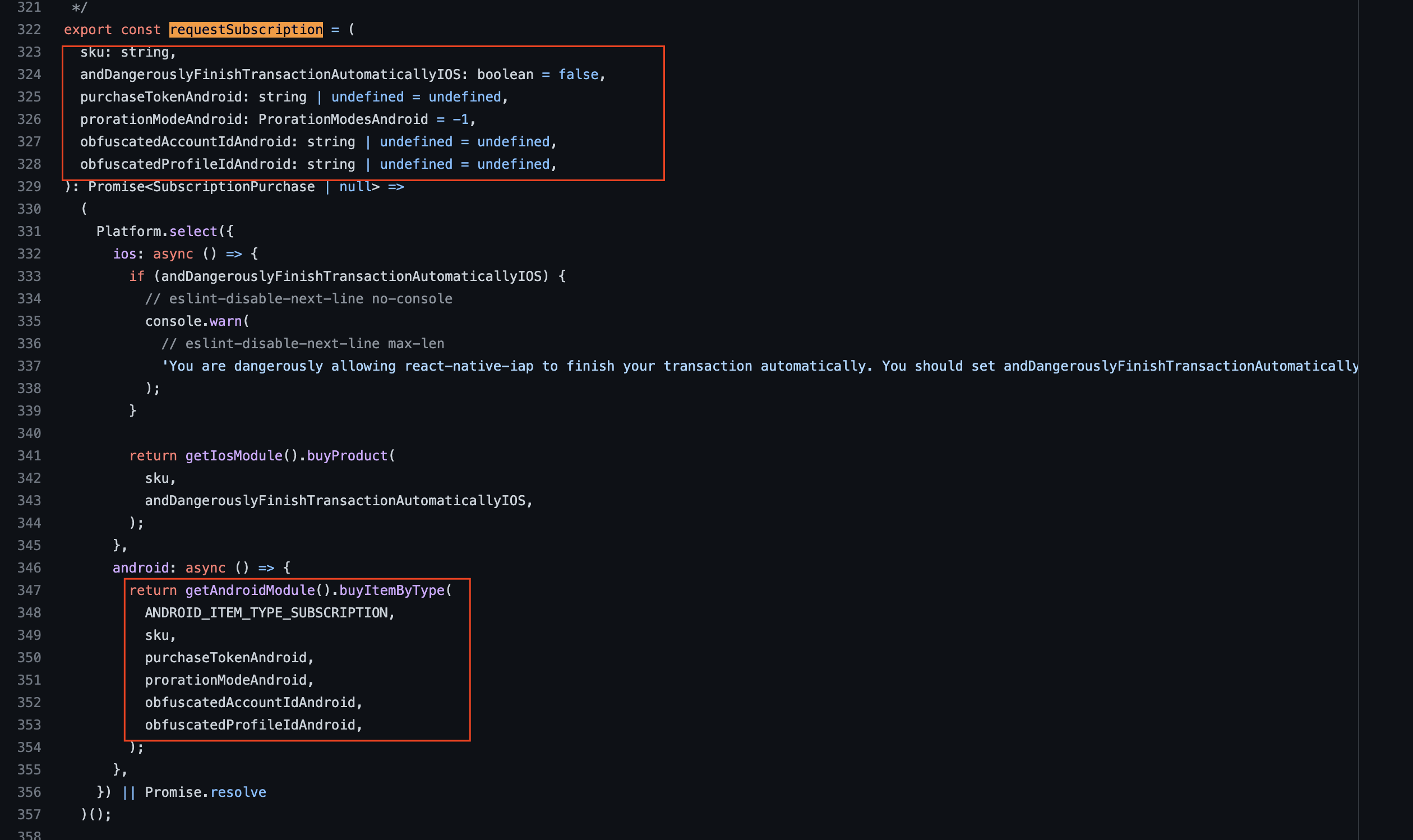
Task: Select the highlighted requestSubscription identifier
Action: click(246, 29)
